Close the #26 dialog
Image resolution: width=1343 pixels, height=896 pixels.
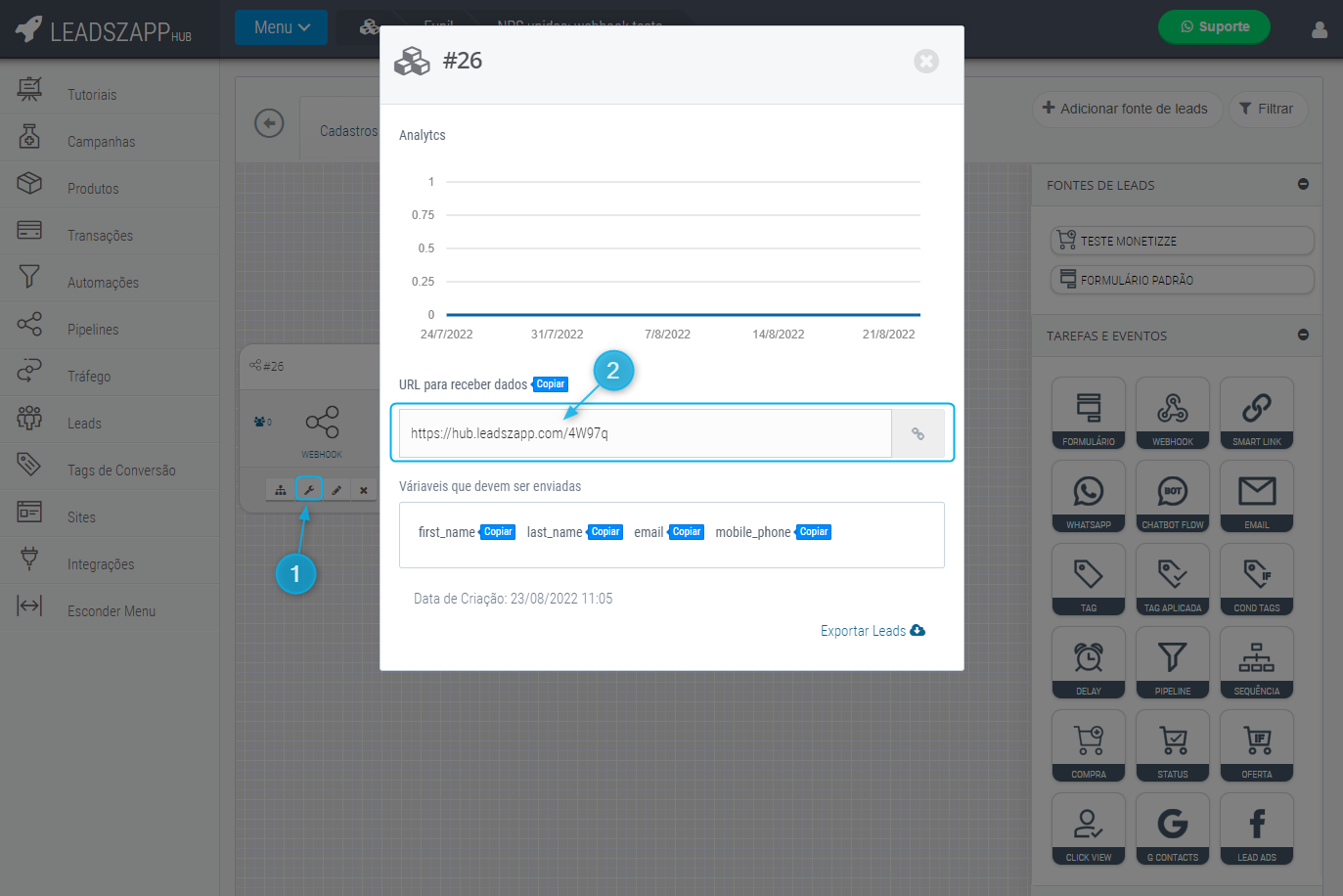coord(925,62)
